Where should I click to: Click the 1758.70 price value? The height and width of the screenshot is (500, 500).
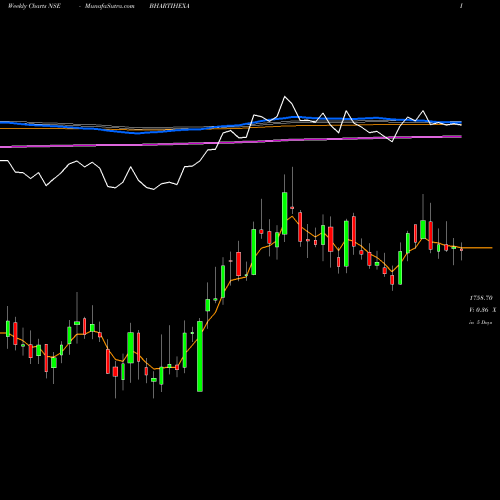(481, 298)
